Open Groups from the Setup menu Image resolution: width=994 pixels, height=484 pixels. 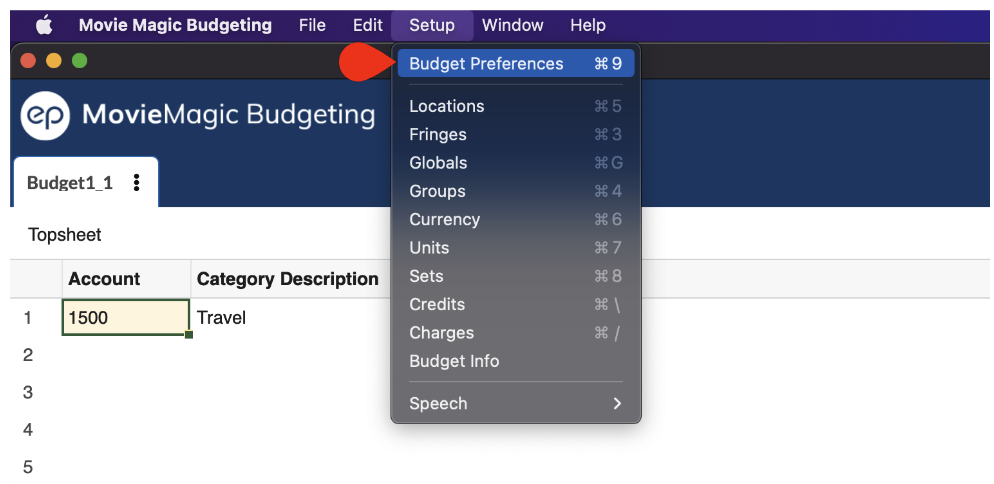click(x=516, y=191)
